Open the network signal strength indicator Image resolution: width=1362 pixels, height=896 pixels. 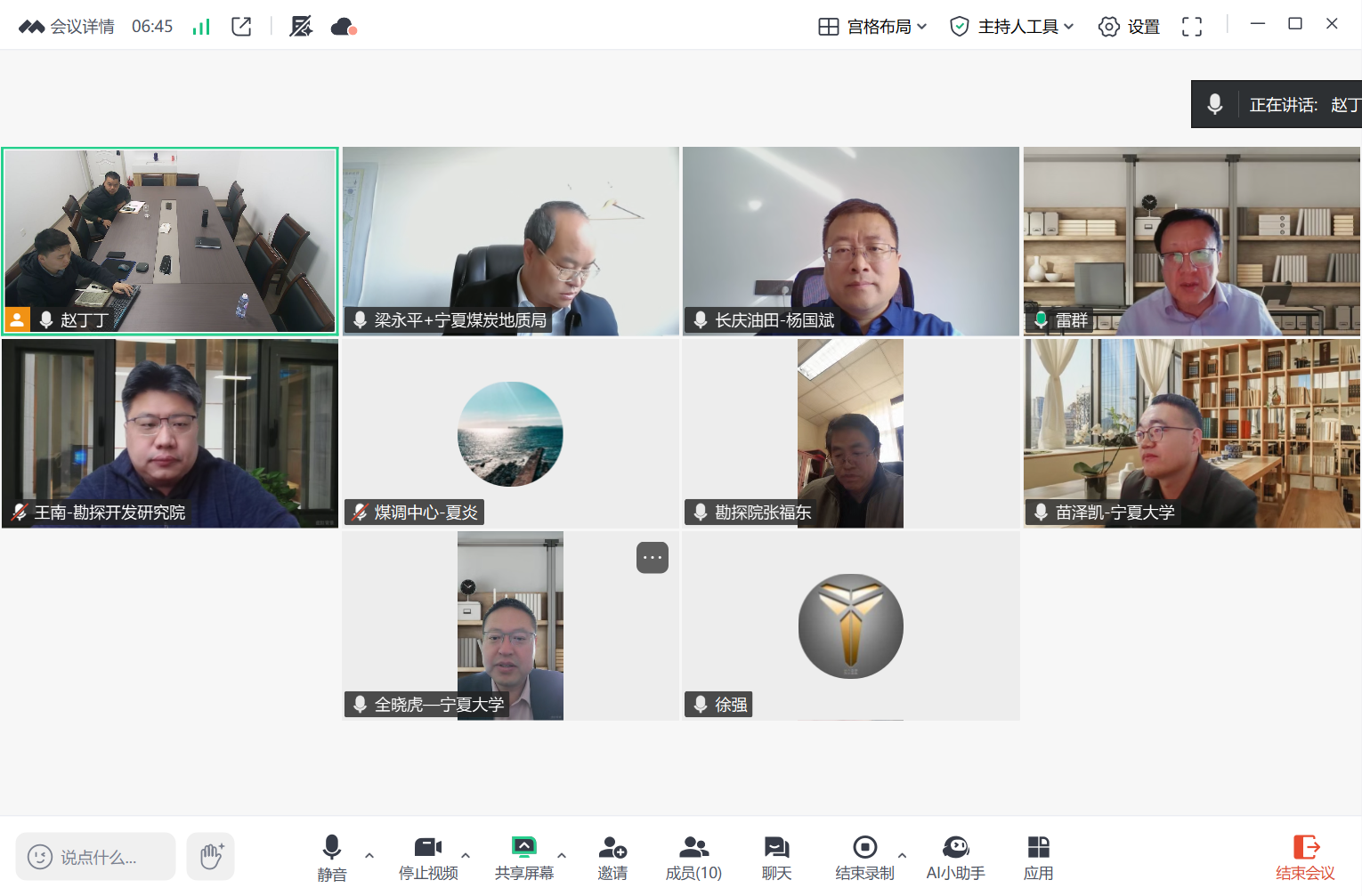[201, 27]
